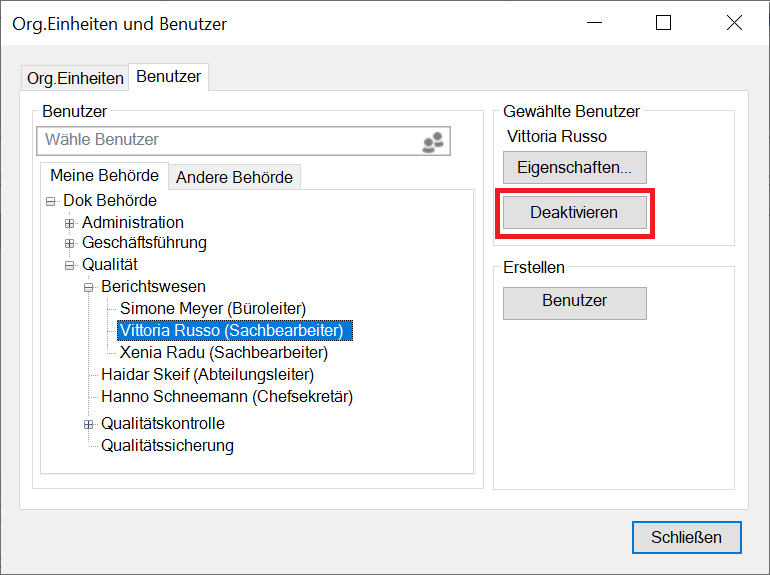Select the Benutzer tab
The width and height of the screenshot is (770, 575).
[168, 76]
